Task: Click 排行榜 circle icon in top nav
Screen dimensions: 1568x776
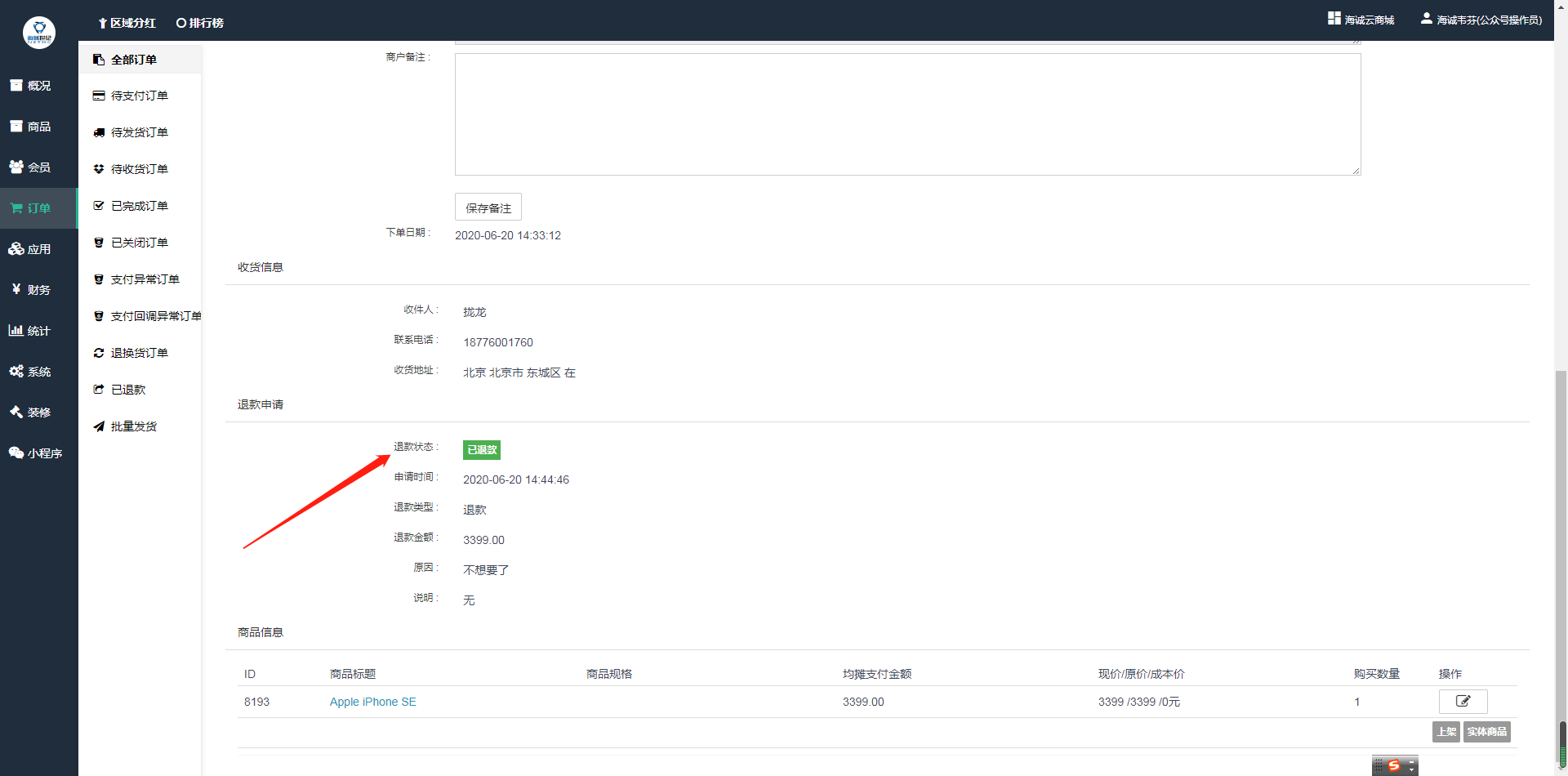Action: pyautogui.click(x=181, y=23)
